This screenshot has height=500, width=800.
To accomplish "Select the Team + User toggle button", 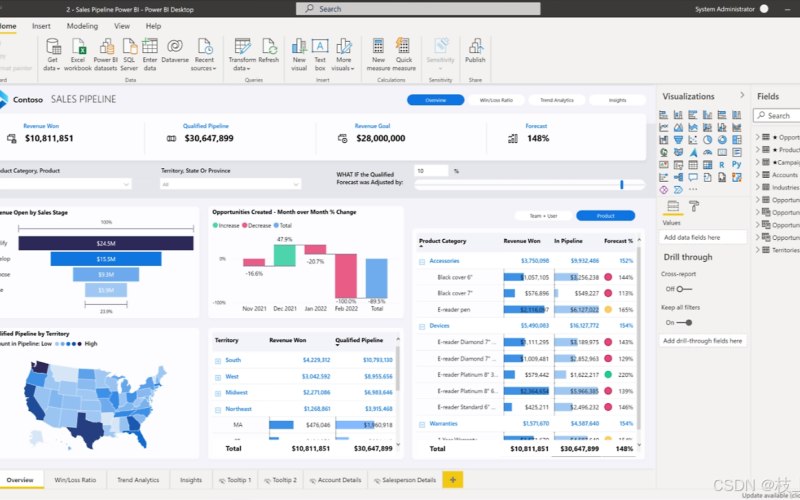I will point(543,216).
